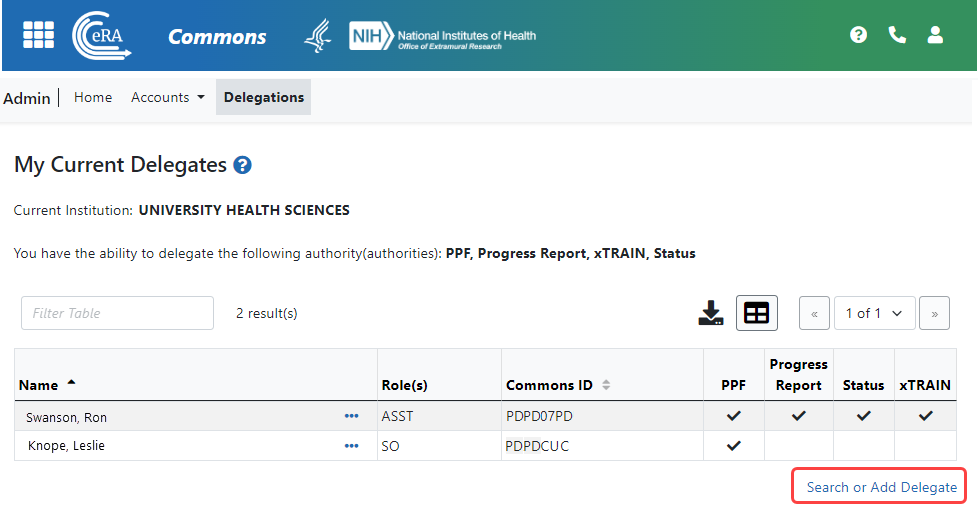The image size is (978, 507).
Task: Click help icon beside My Current Delegates
Action: coord(242,165)
